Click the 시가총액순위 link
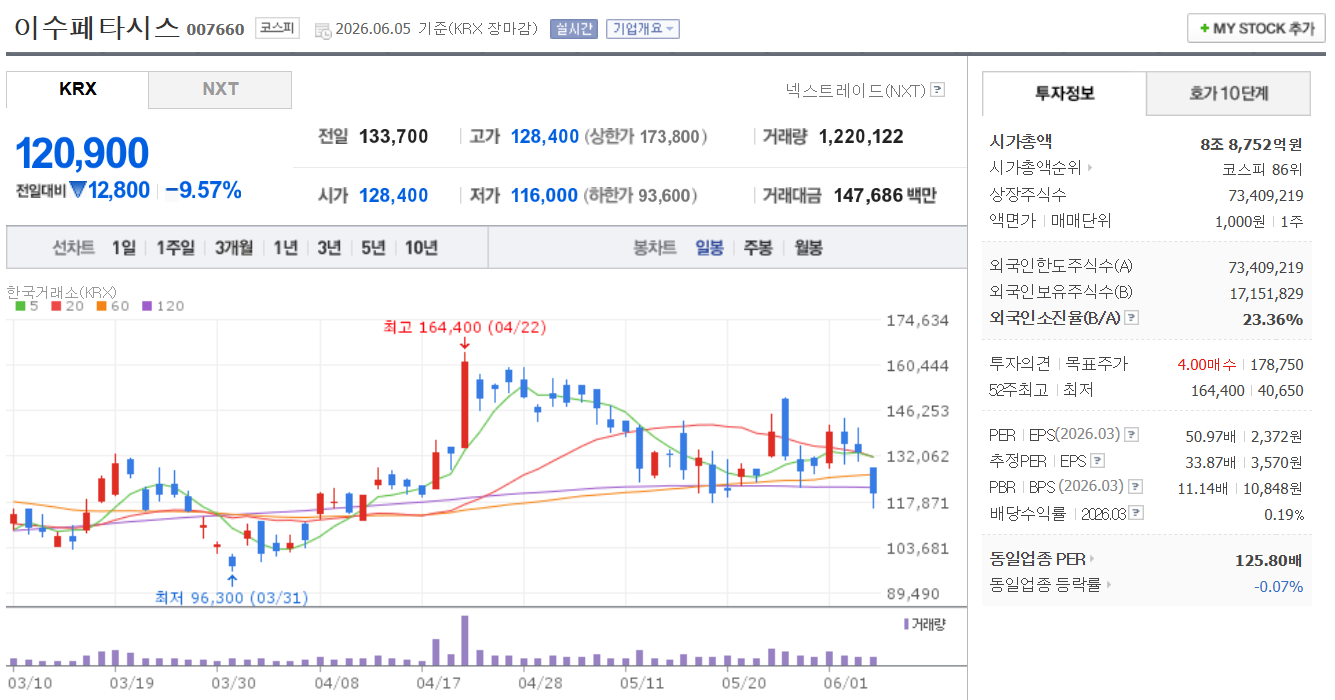 (1036, 169)
